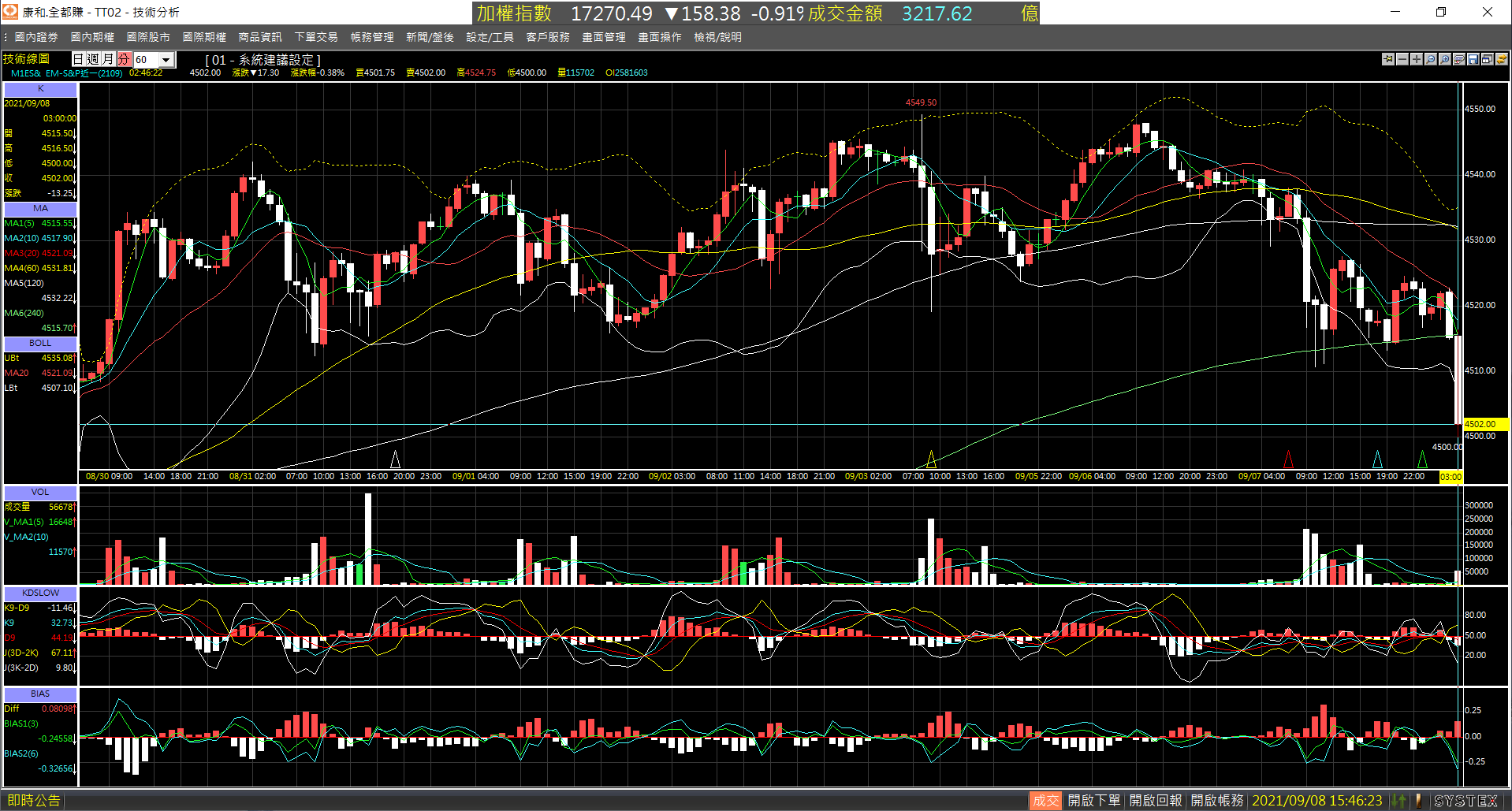This screenshot has width=1512, height=811.
Task: Open the 商品資訊 menu
Action: (x=260, y=37)
